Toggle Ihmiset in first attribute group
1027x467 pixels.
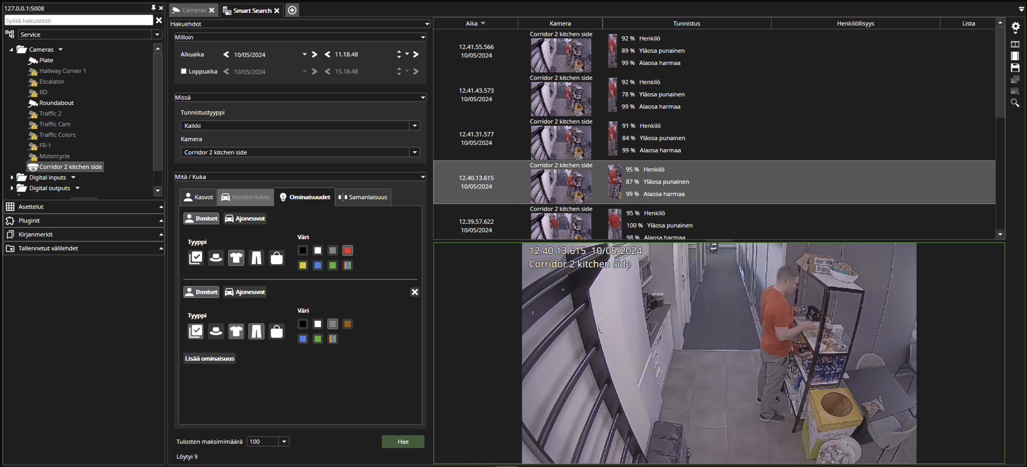(x=201, y=219)
